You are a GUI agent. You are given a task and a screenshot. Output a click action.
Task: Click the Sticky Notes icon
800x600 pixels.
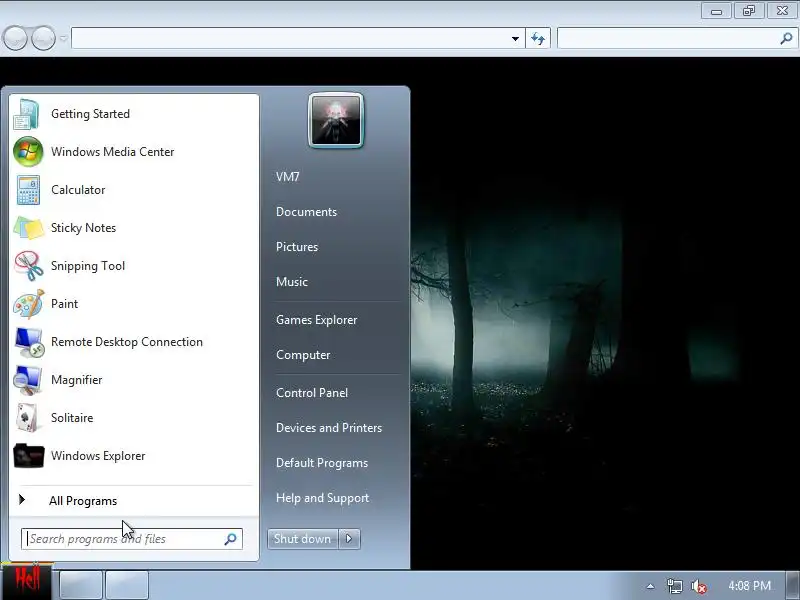28,228
